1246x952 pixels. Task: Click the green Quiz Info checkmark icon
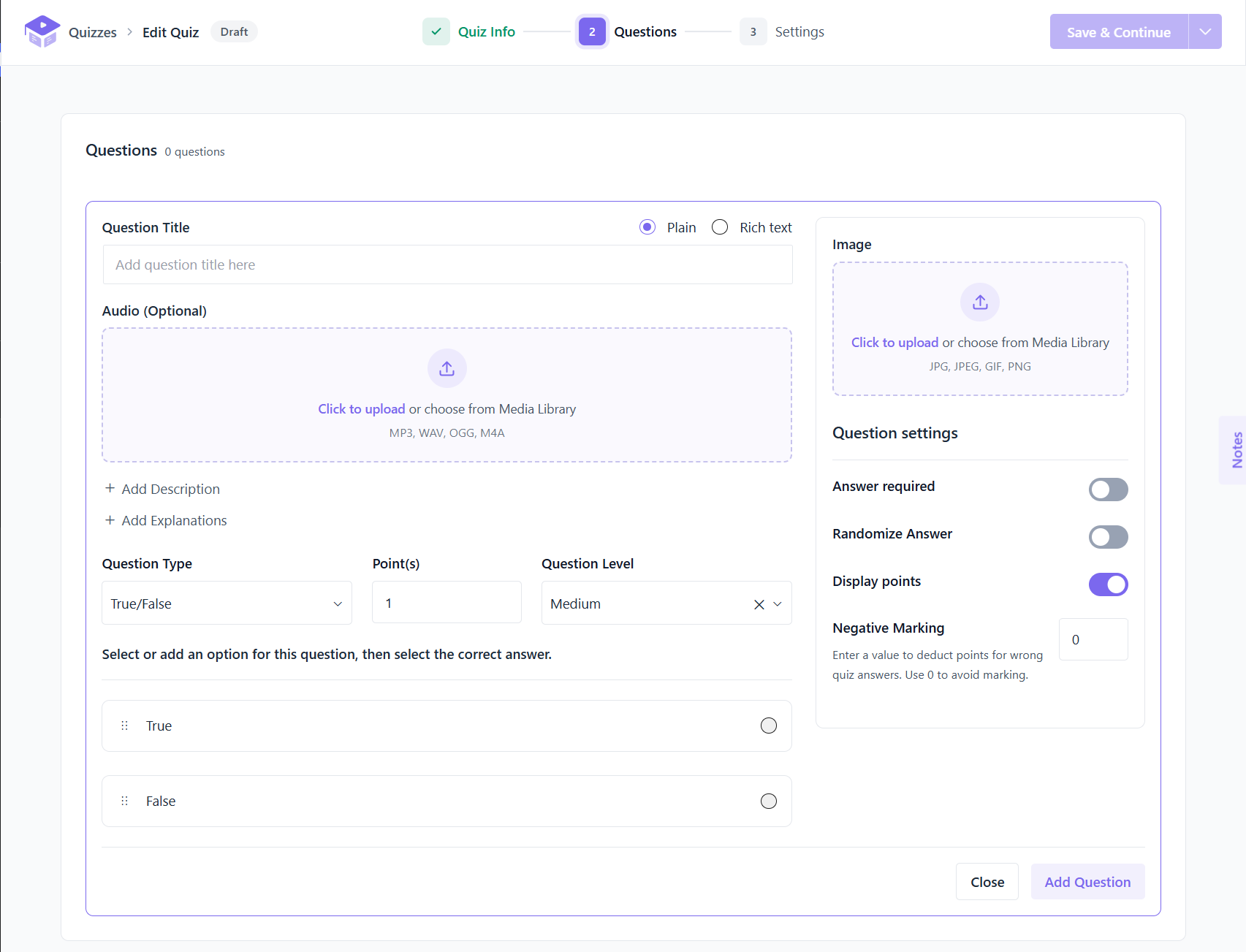click(436, 31)
